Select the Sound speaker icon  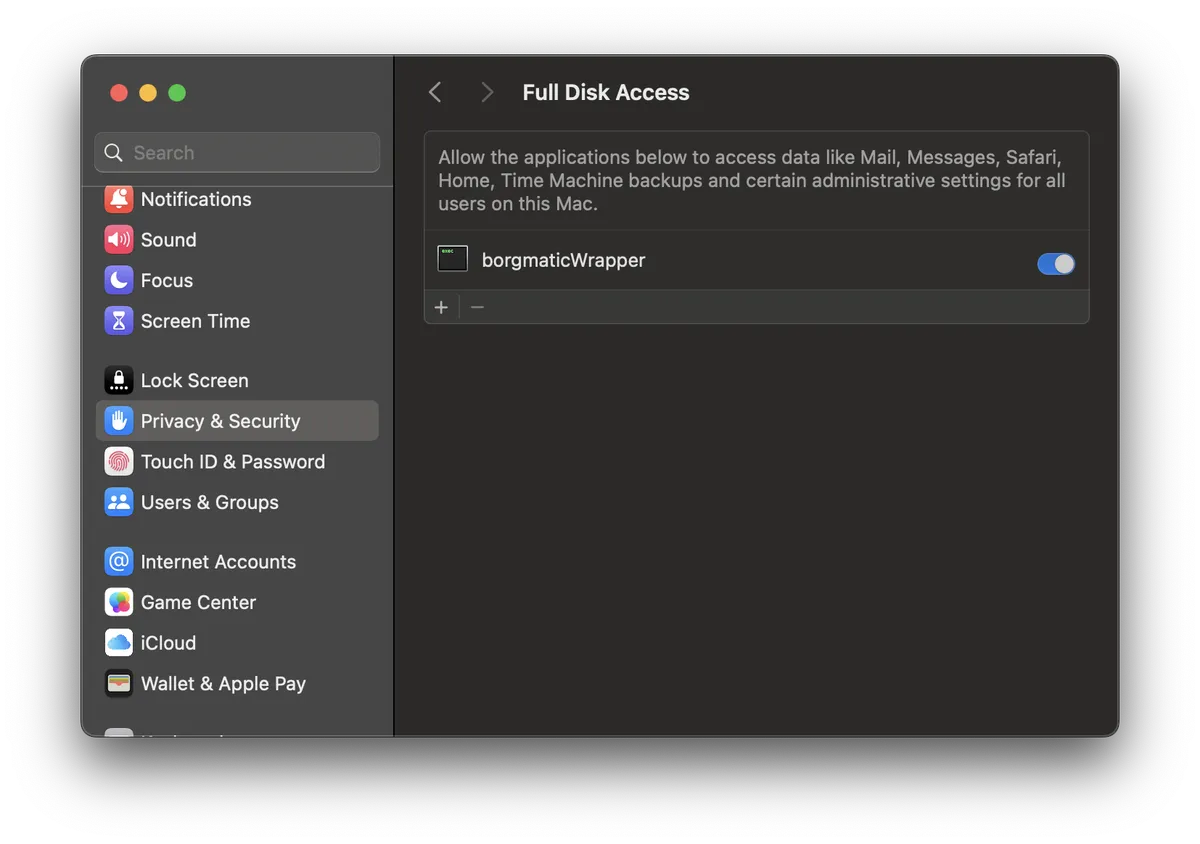pos(119,240)
